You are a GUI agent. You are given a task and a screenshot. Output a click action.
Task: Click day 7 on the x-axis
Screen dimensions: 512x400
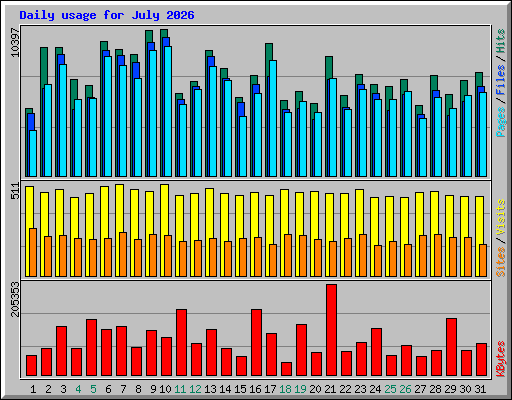coord(123,389)
